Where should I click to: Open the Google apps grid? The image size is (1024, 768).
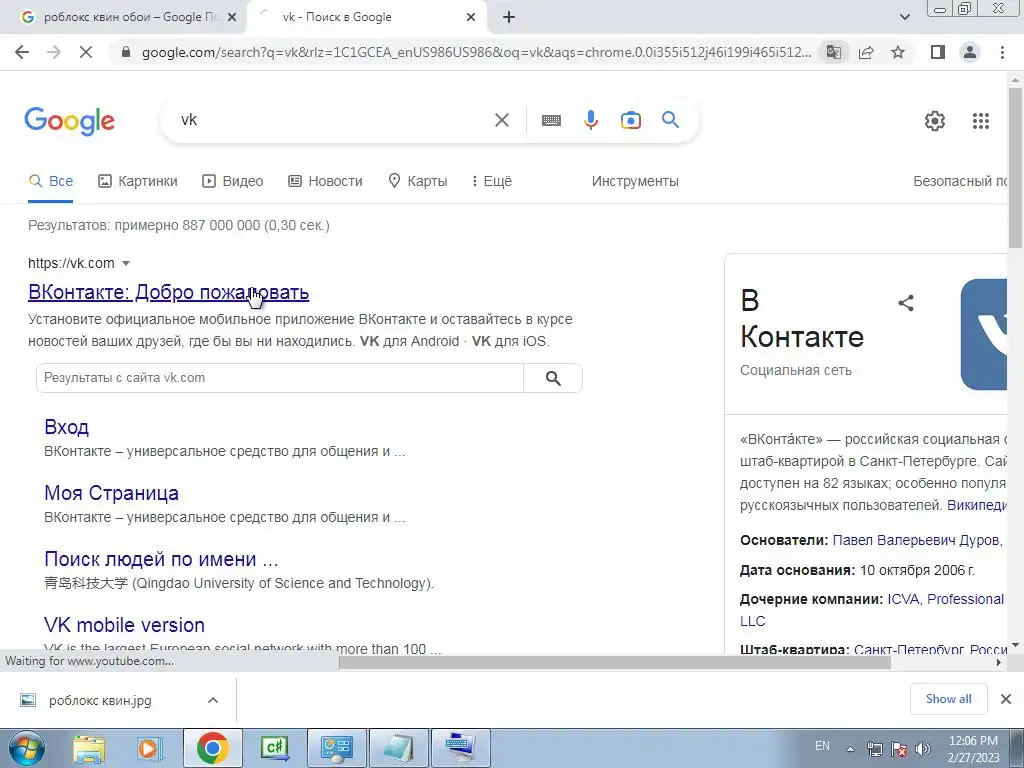click(980, 121)
